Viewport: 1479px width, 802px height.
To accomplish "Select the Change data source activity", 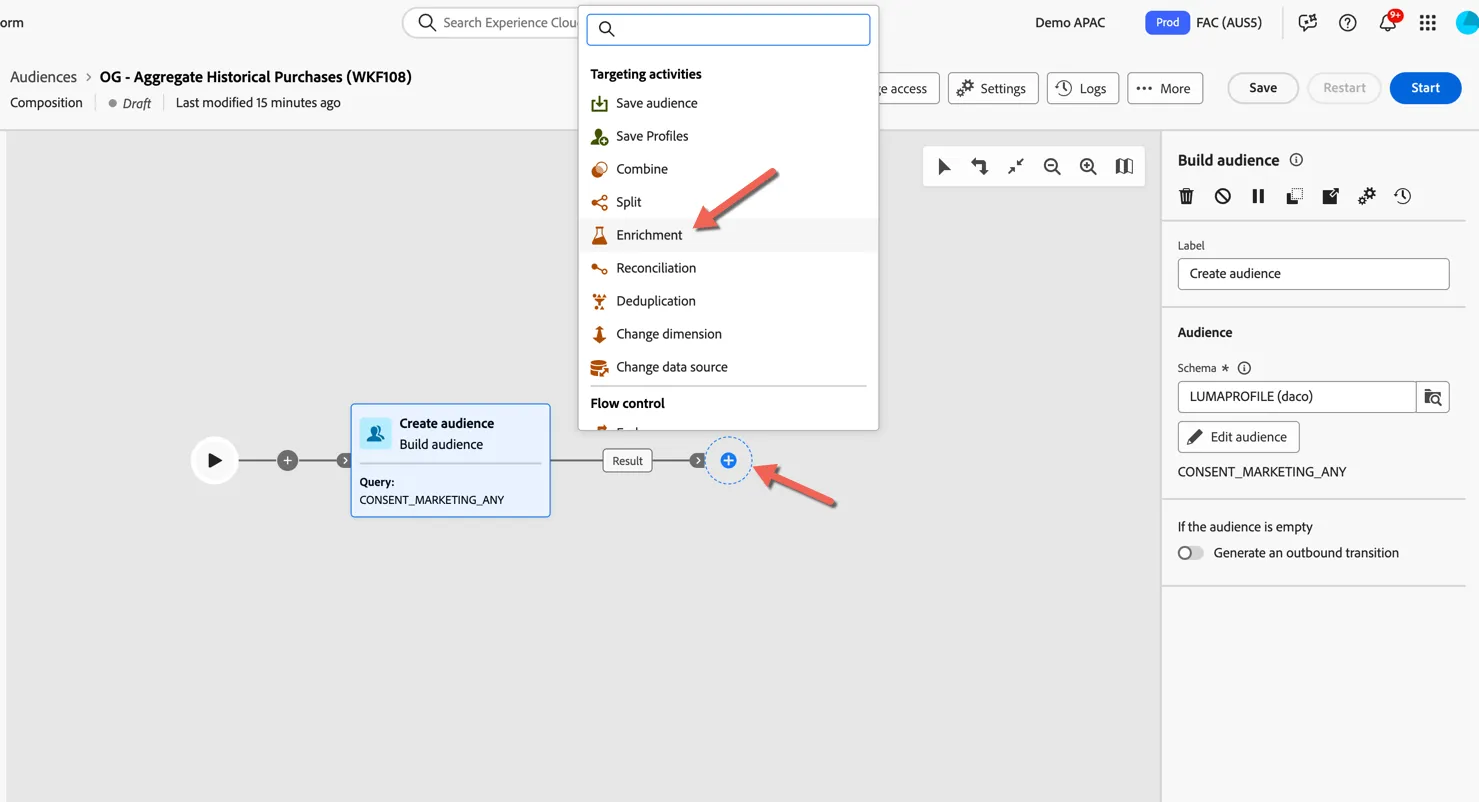I will point(728,367).
